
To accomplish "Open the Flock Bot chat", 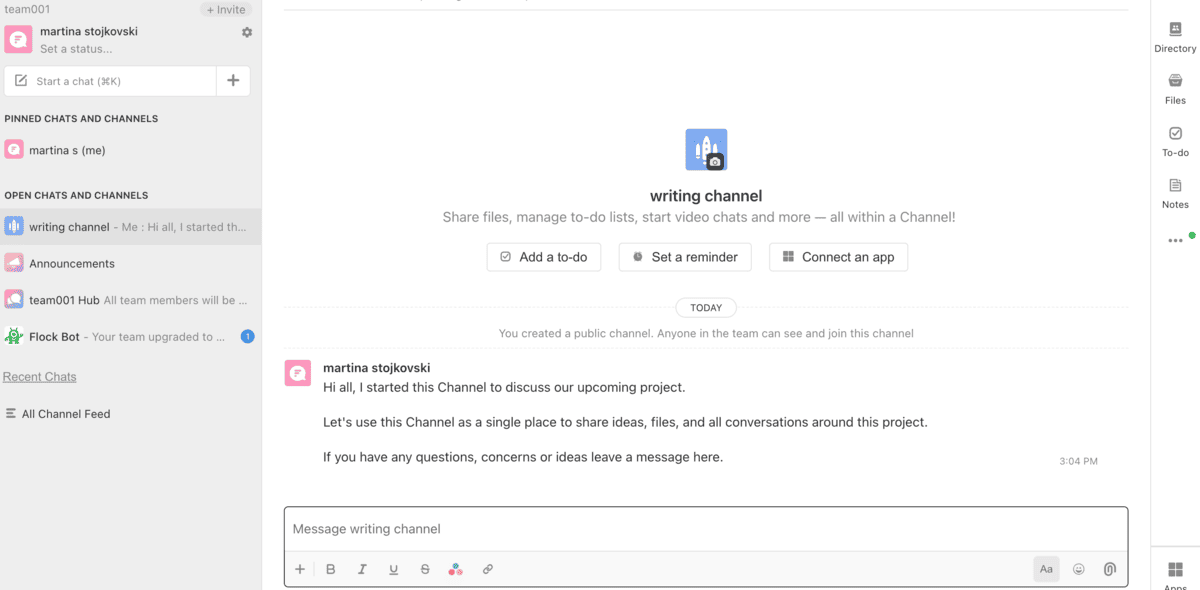I will pyautogui.click(x=54, y=337).
